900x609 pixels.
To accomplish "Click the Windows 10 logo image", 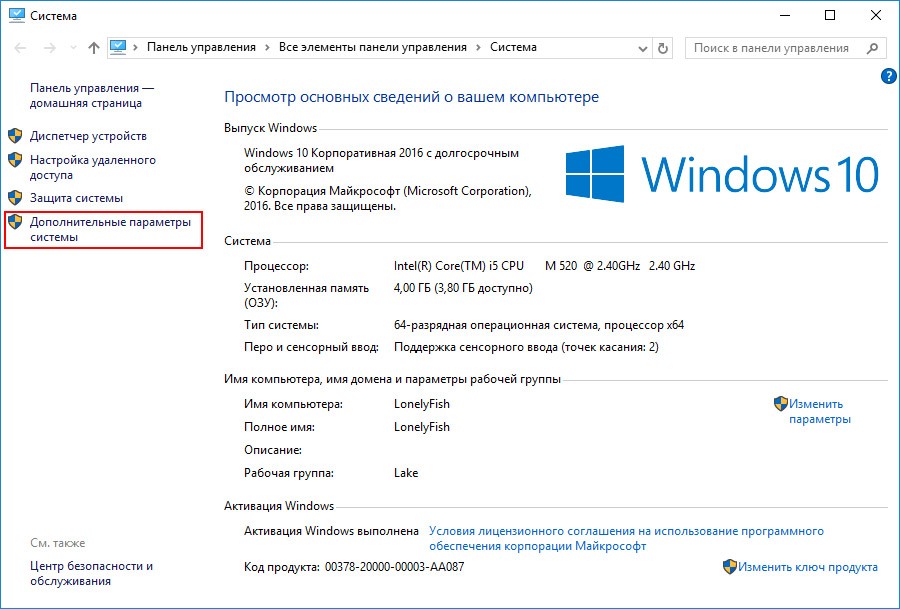I will point(722,174).
